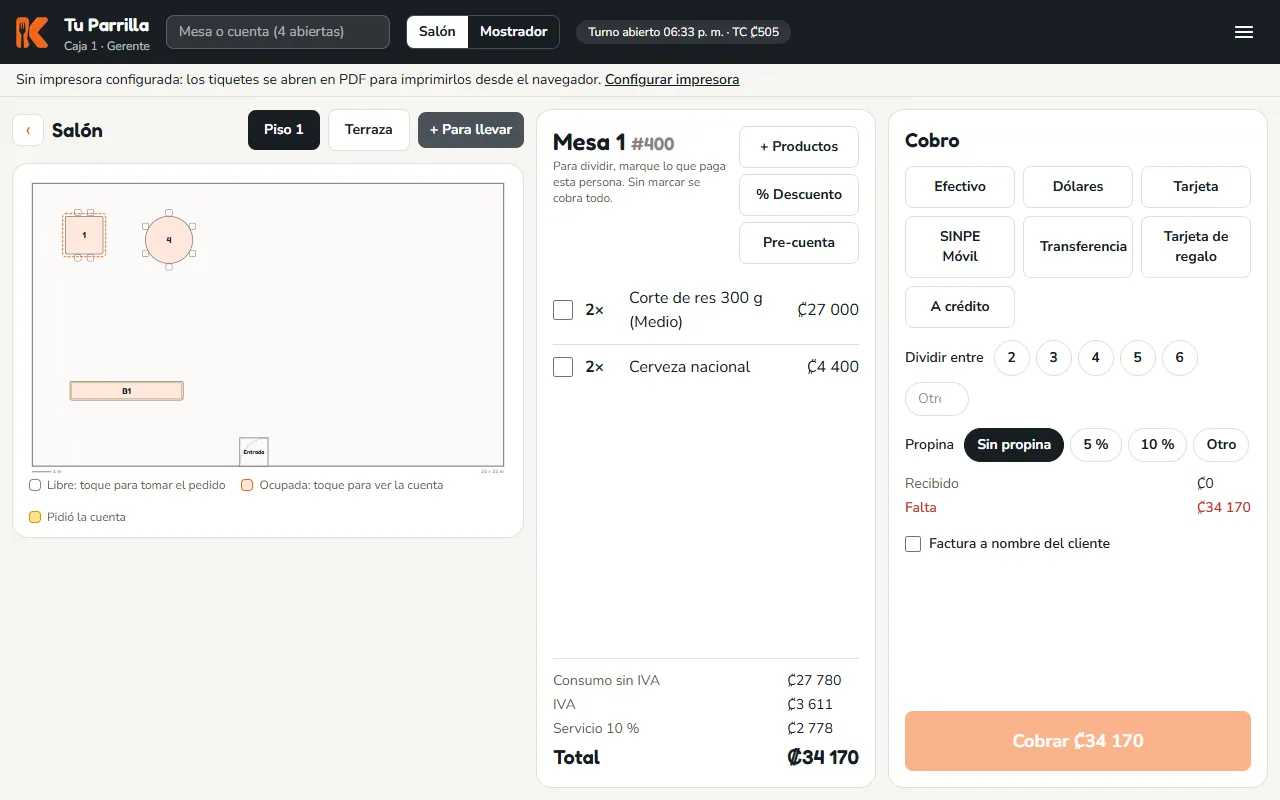
Task: Pay with Tarjeta
Action: [x=1196, y=187]
